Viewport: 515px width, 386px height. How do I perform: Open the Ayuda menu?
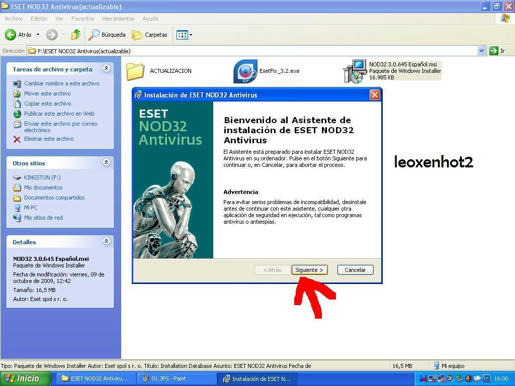(x=150, y=19)
